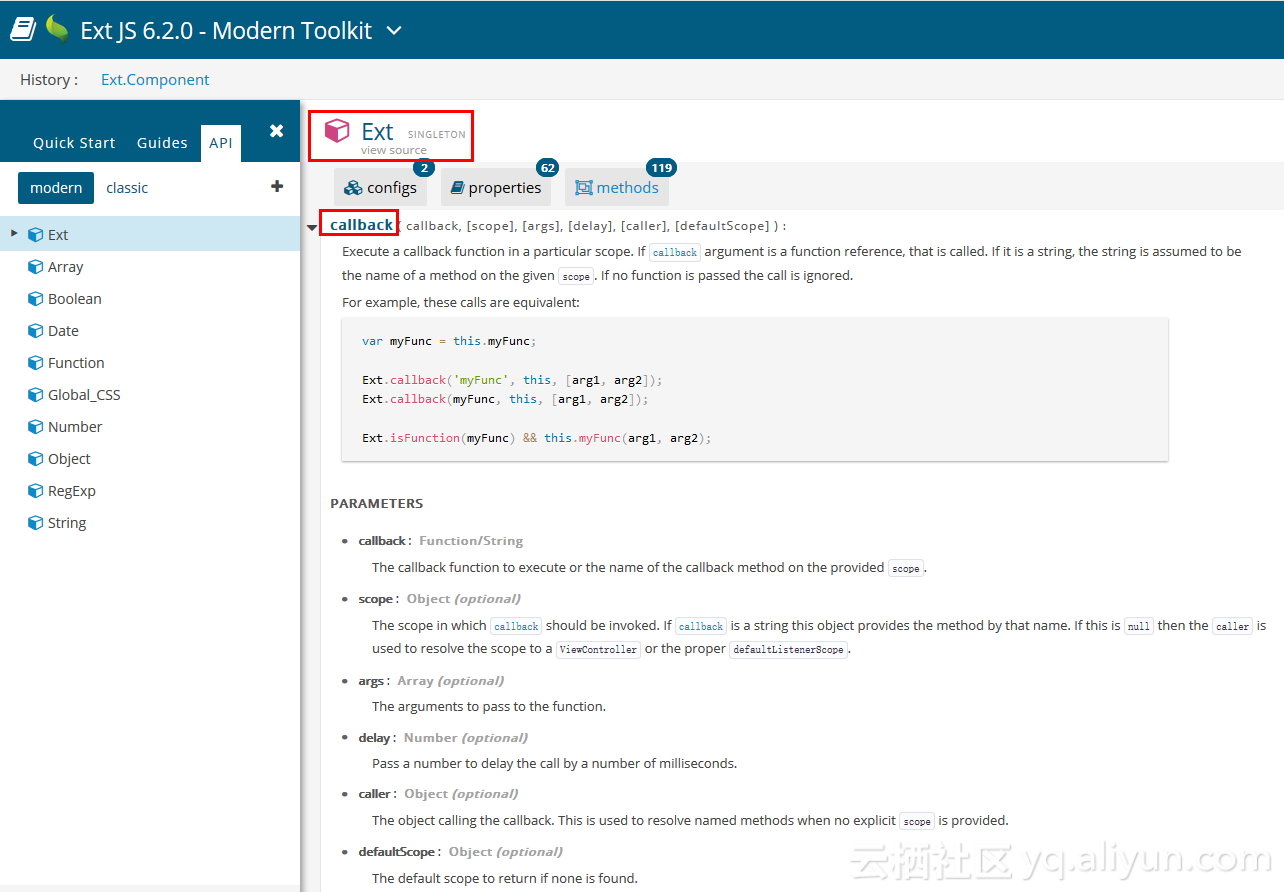Click cube icon beside String

tap(36, 523)
